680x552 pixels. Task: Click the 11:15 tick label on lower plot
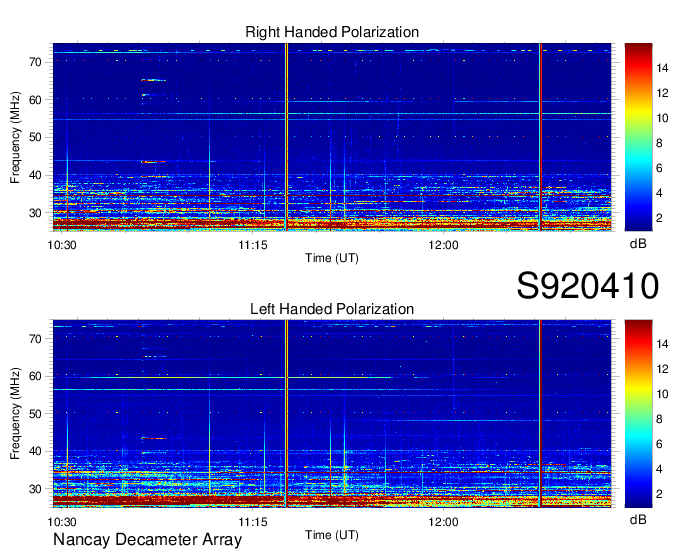(x=253, y=522)
